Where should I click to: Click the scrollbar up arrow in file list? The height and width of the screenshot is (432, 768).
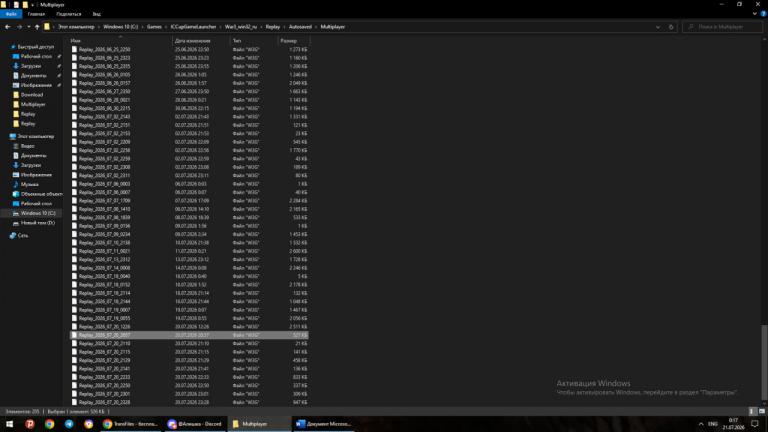[764, 39]
